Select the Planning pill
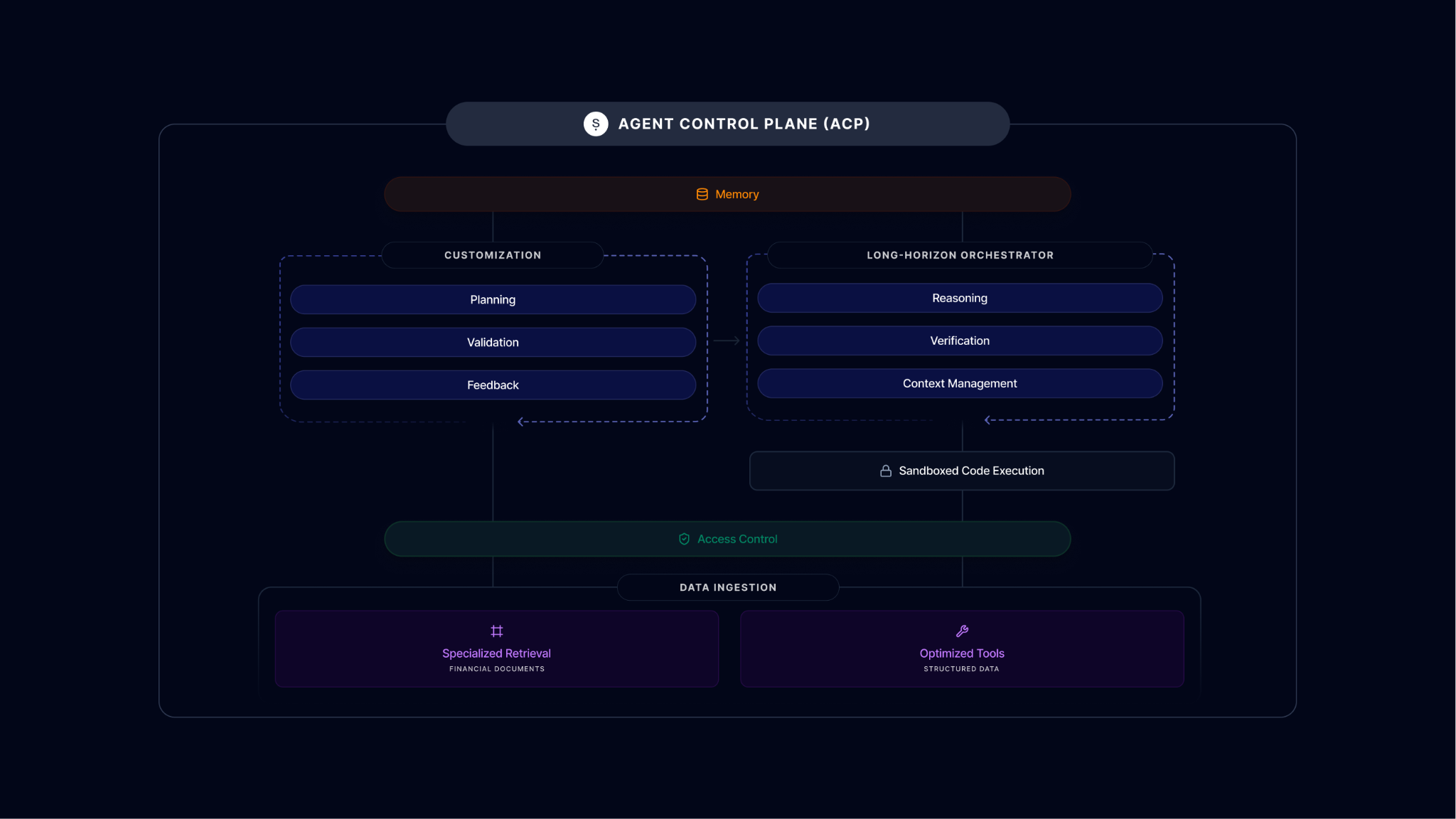 pyautogui.click(x=493, y=299)
